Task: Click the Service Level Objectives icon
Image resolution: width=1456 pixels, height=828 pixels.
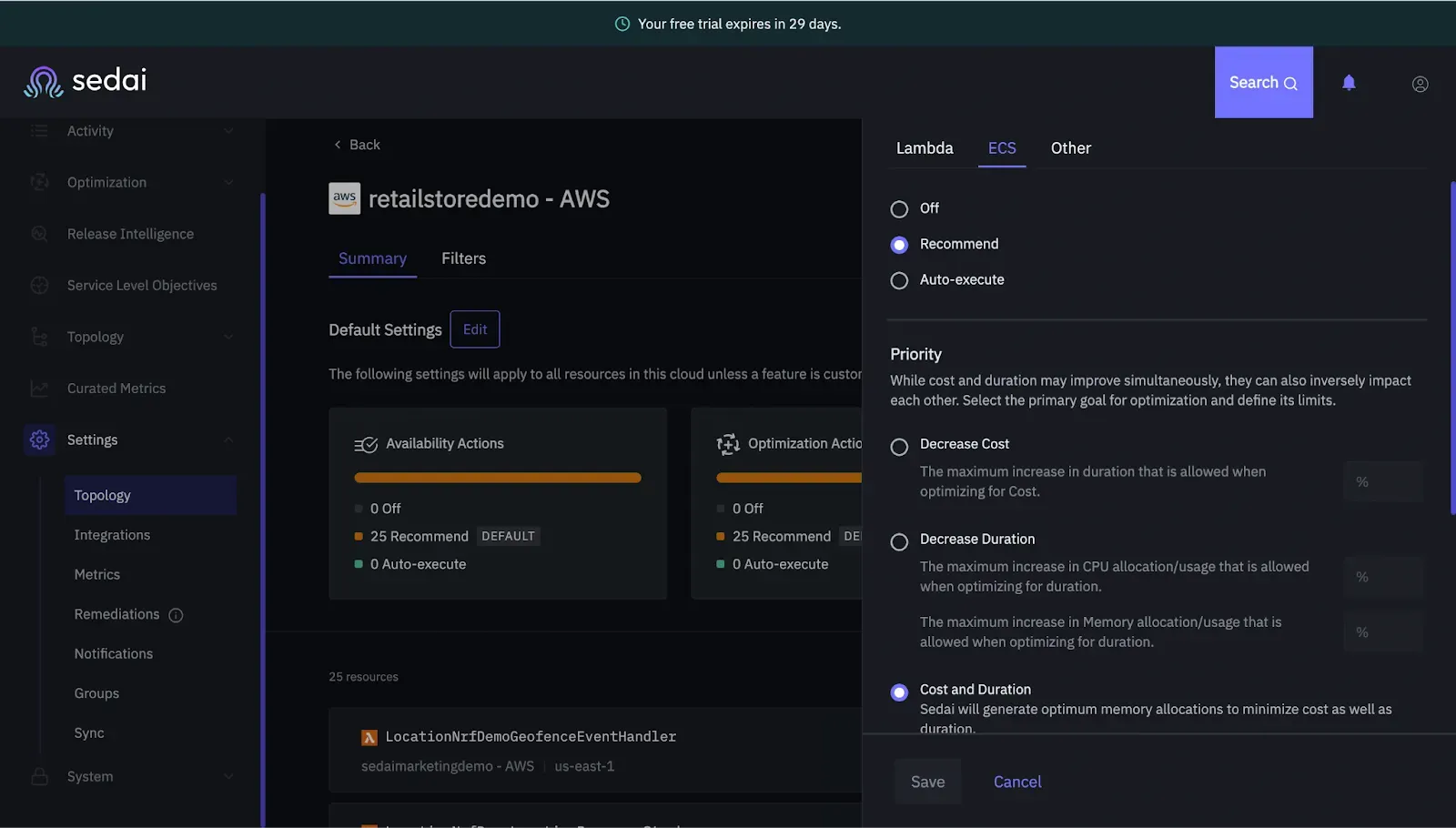Action: pyautogui.click(x=39, y=285)
